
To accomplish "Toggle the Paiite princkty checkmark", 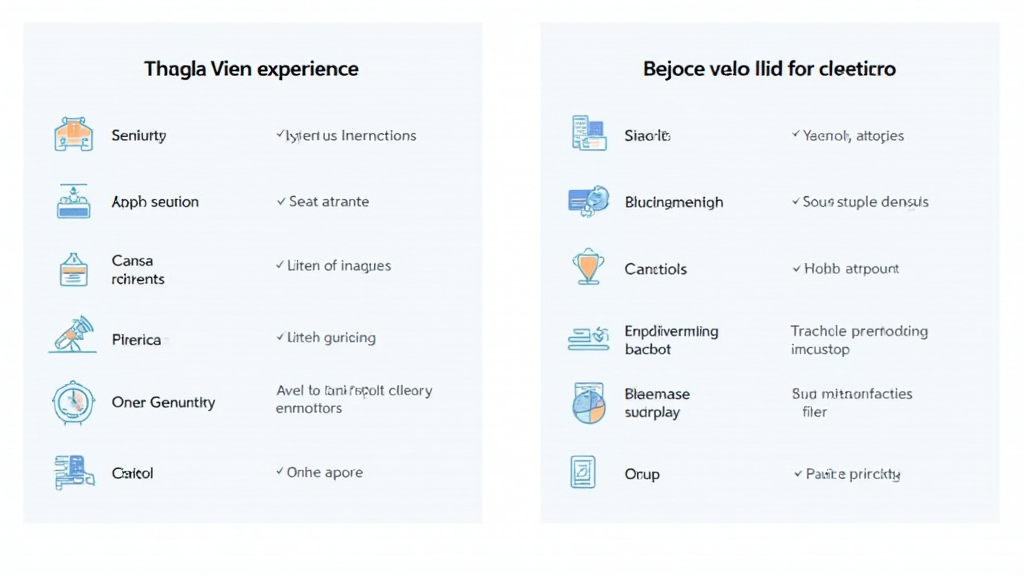I will [x=798, y=474].
